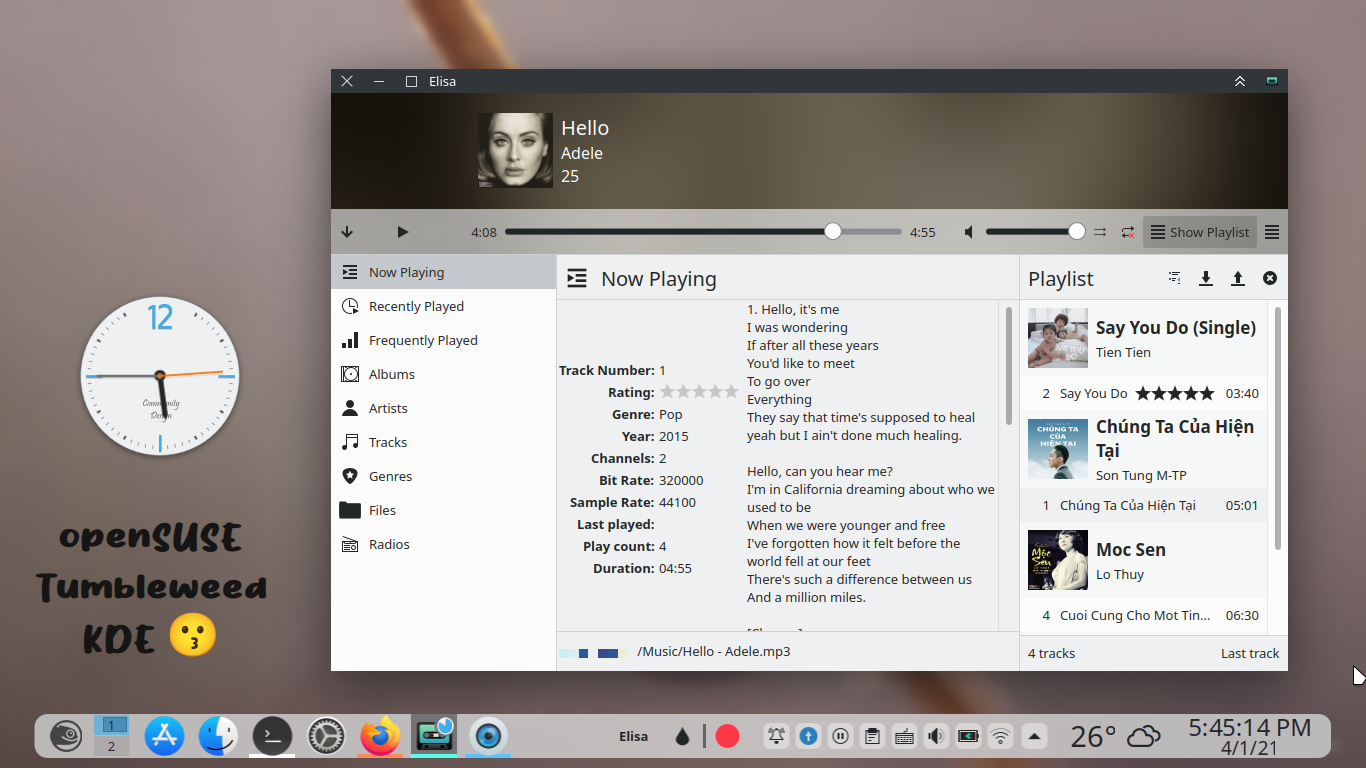1366x768 pixels.
Task: Open Elisa's hamburger application menu
Action: click(x=1272, y=232)
